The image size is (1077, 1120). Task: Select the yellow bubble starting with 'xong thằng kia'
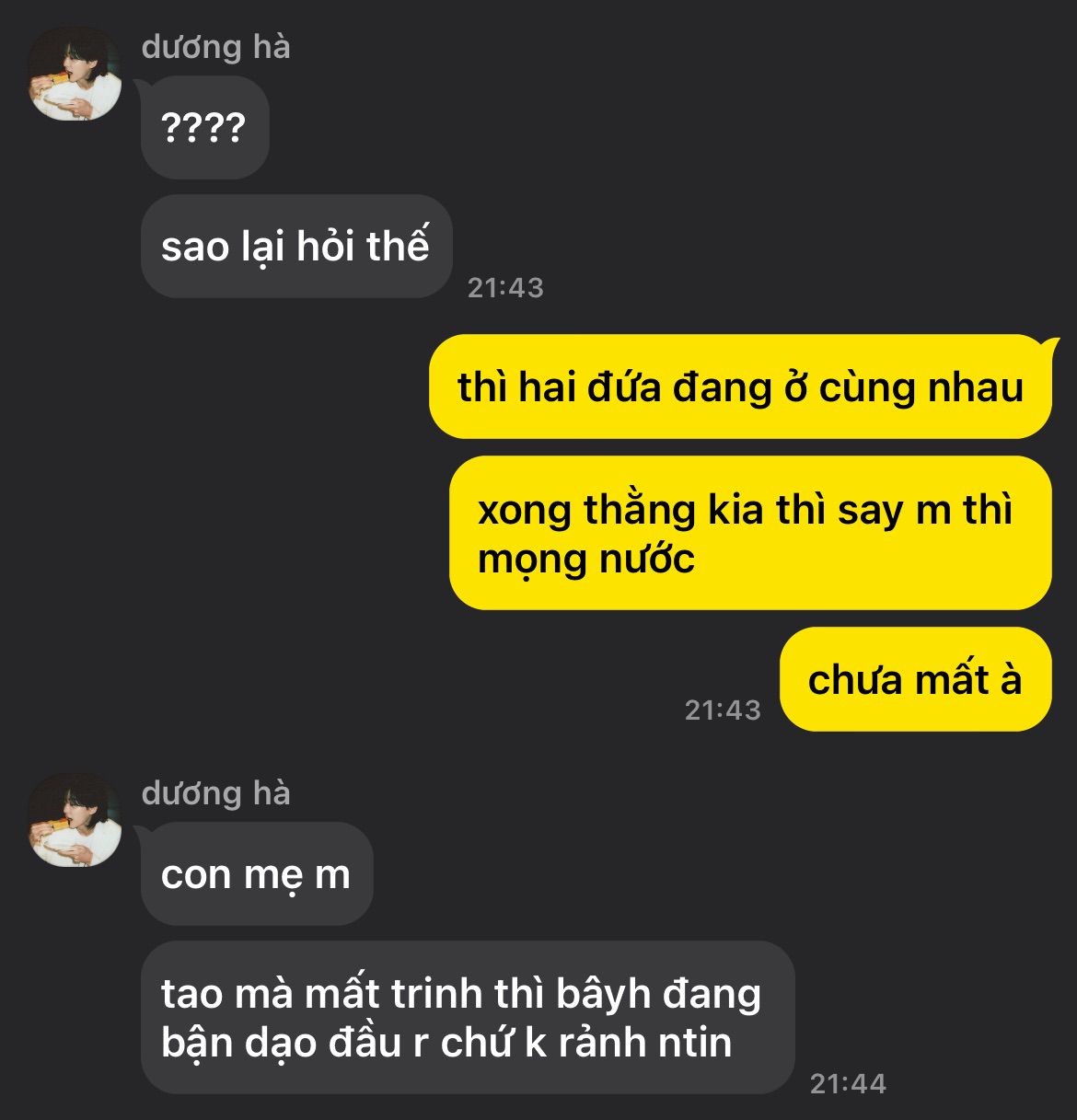pyautogui.click(x=750, y=533)
